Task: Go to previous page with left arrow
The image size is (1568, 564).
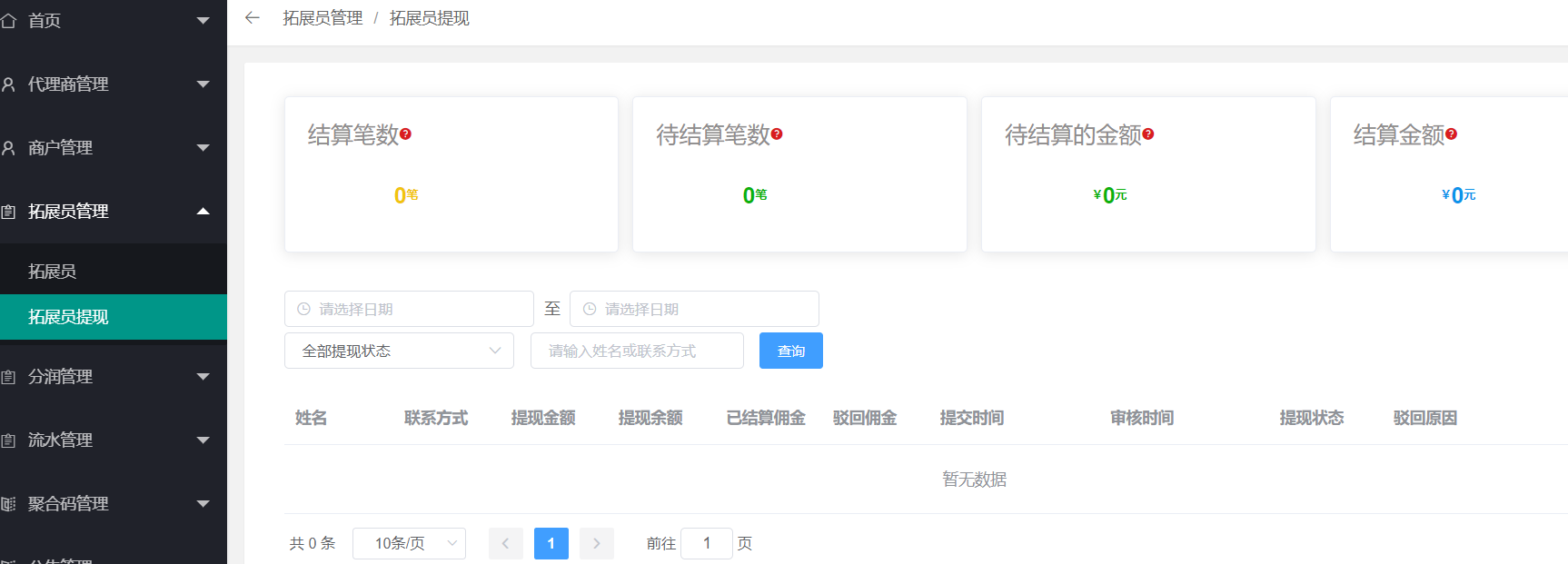Action: point(505,543)
